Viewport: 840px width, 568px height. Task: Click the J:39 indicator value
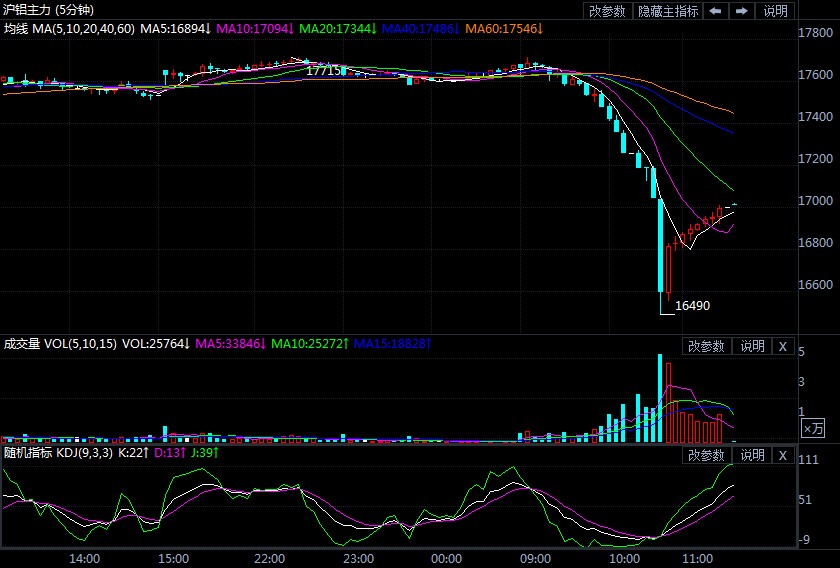(x=205, y=453)
